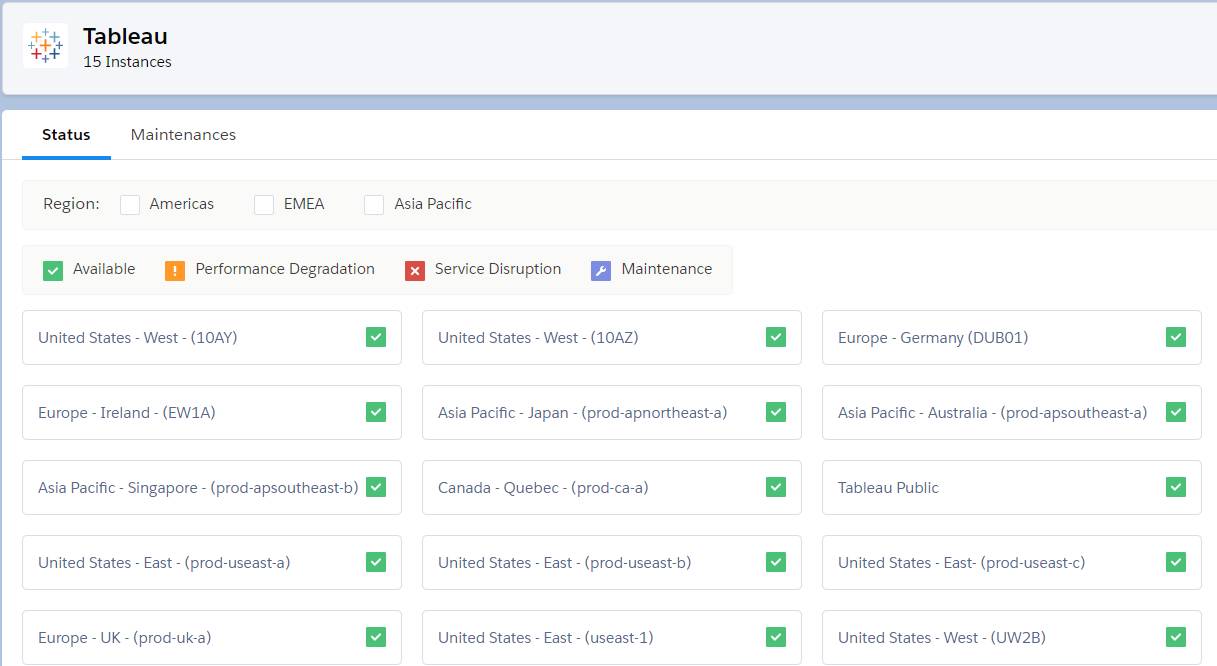Click the 15 Instances text

point(127,62)
